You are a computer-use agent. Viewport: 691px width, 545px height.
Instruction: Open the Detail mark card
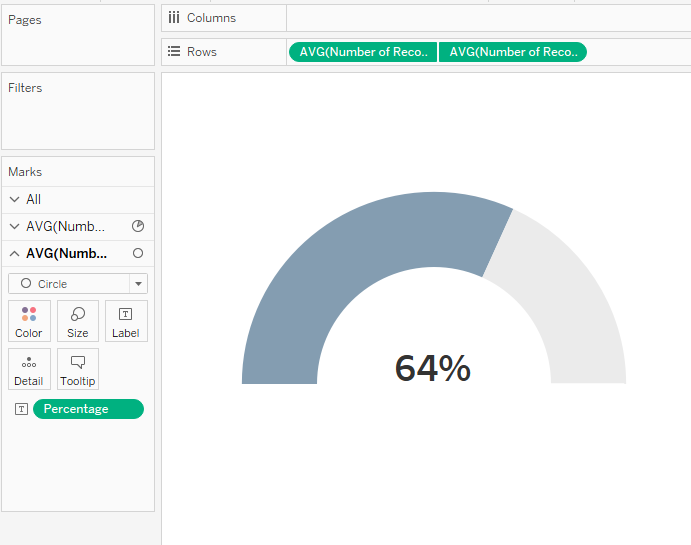[29, 369]
